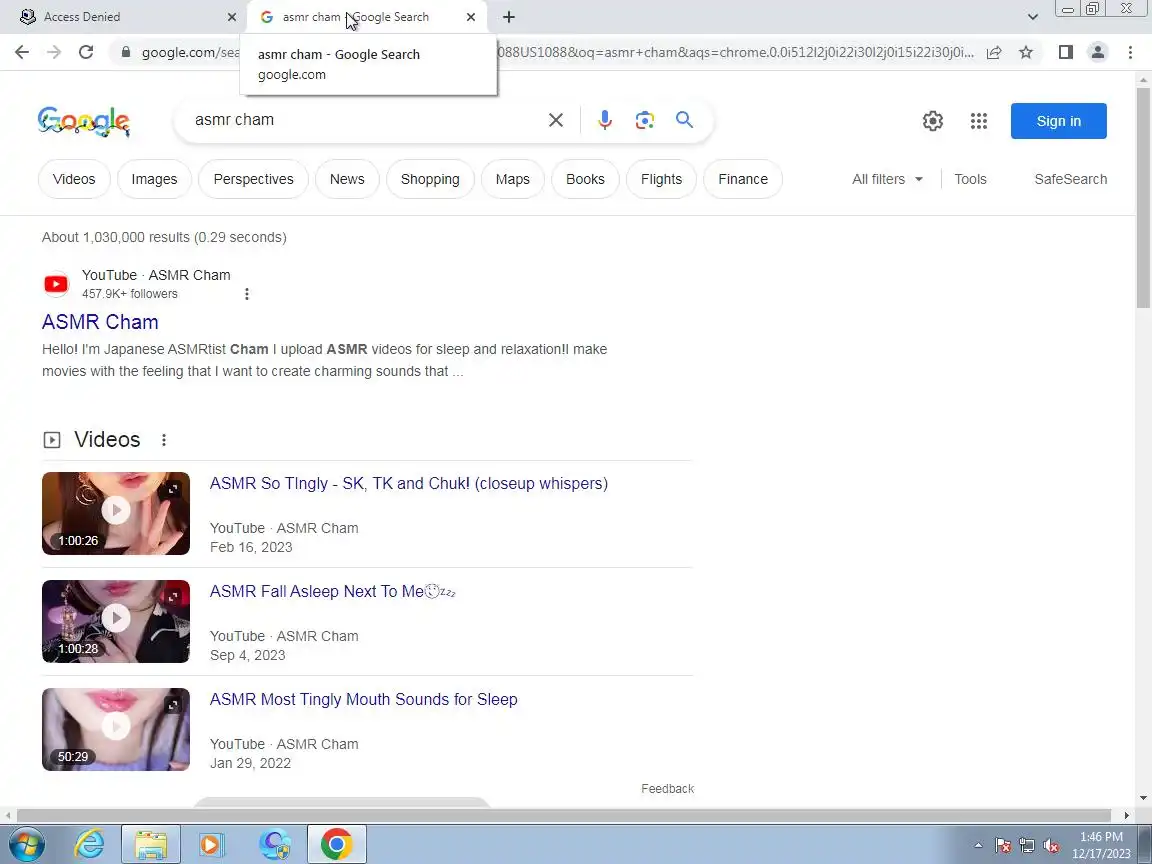
Task: Open a new tab with plus button
Action: (508, 17)
